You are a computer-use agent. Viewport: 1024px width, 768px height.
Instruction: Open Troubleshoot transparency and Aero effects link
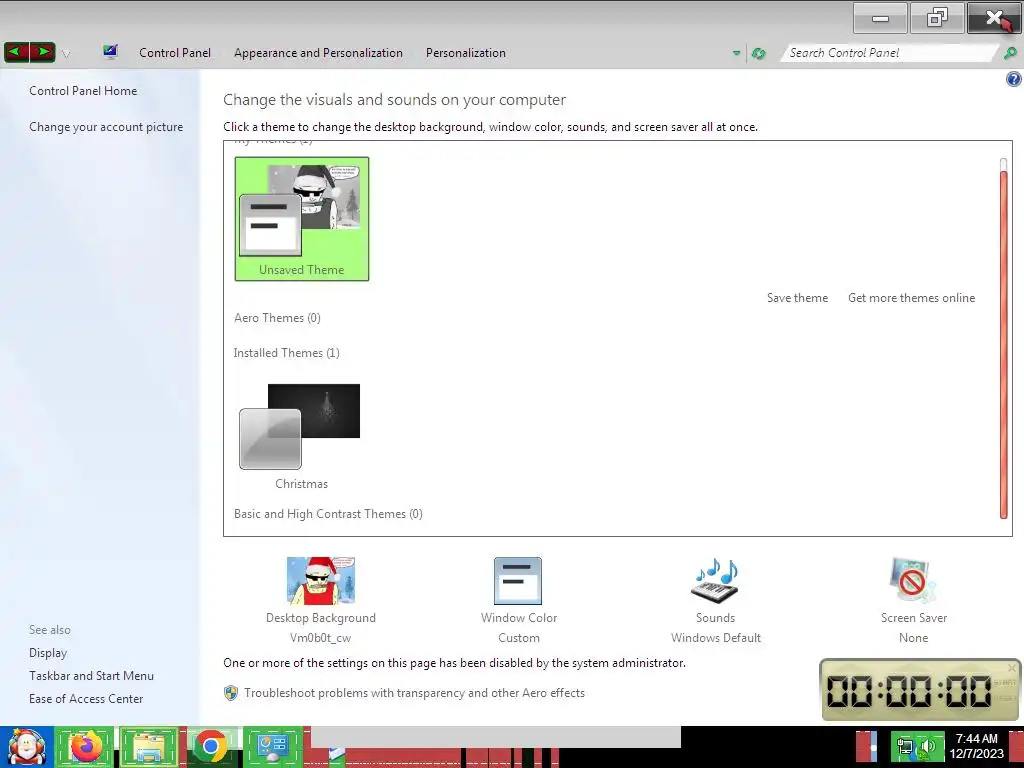[x=415, y=693]
